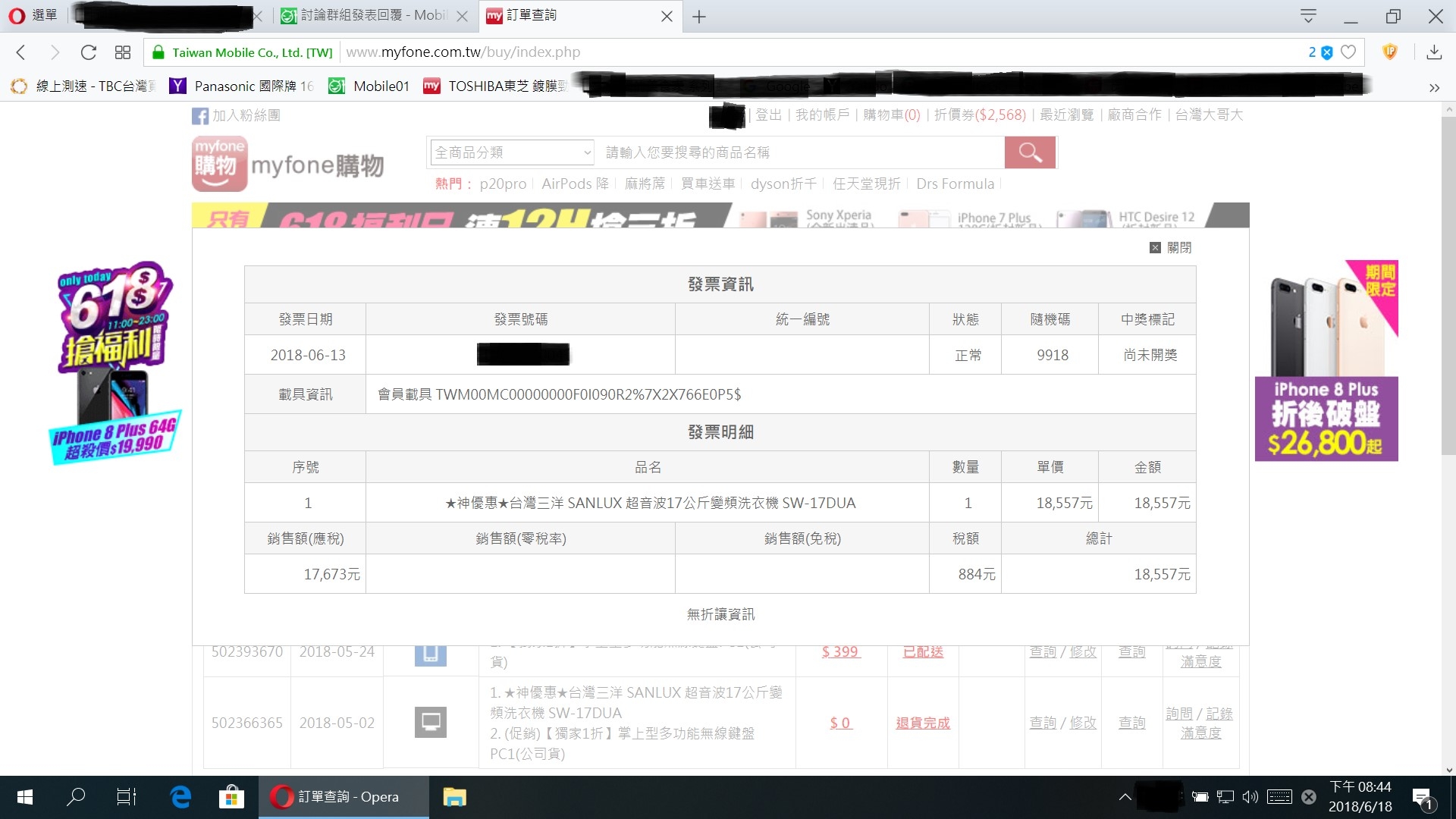
Task: Click hot keyword AirPods 降
Action: [x=575, y=184]
